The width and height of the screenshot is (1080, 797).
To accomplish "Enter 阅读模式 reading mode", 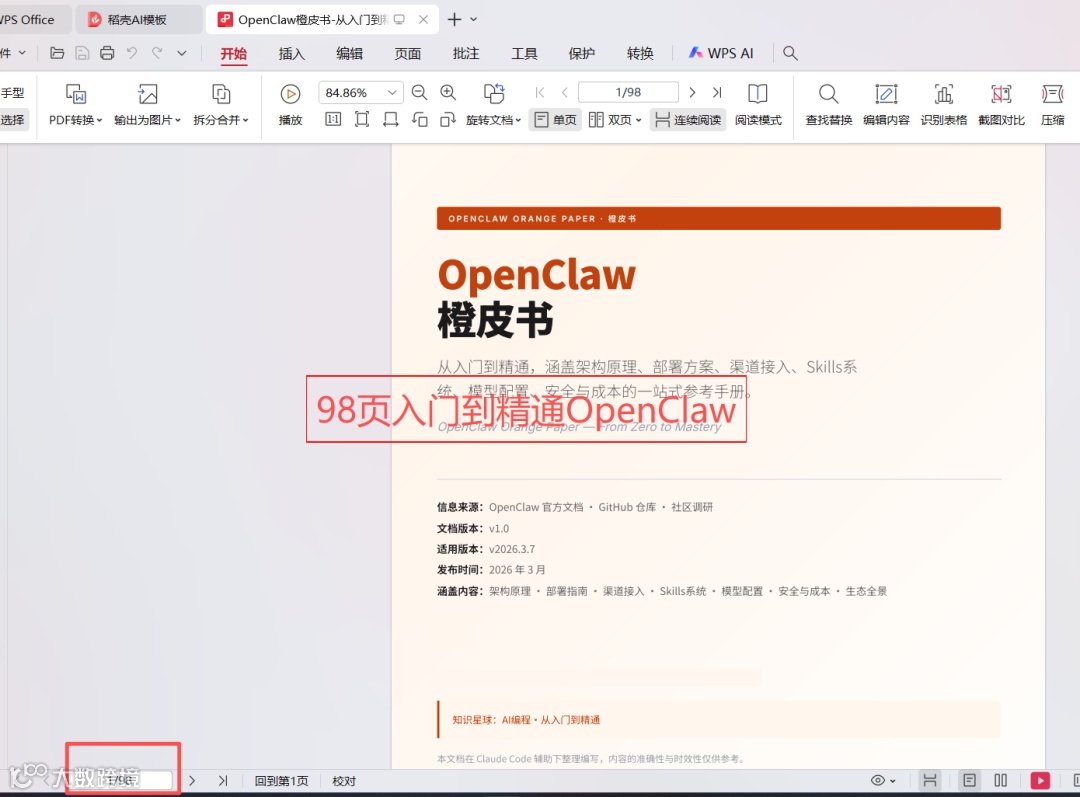I will [x=758, y=105].
